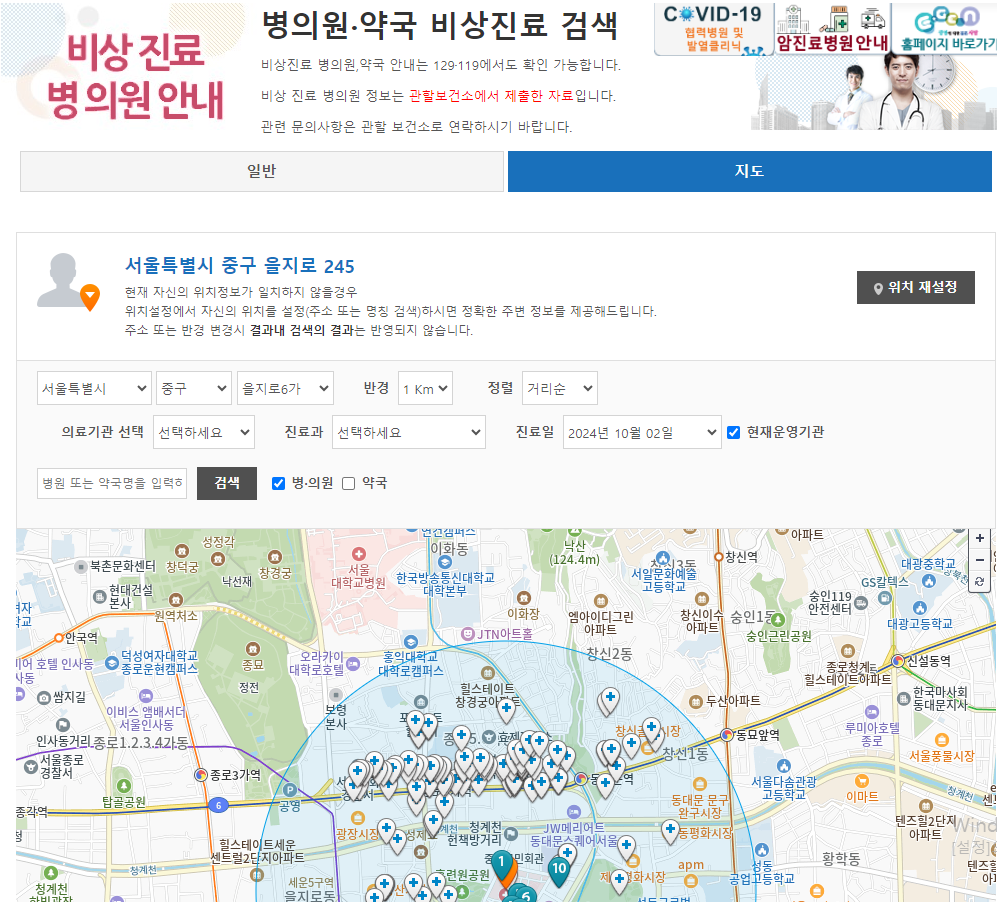The height and width of the screenshot is (902, 997).
Task: Click the red hospital icon above 서울대학교병원
Action: coord(359,554)
